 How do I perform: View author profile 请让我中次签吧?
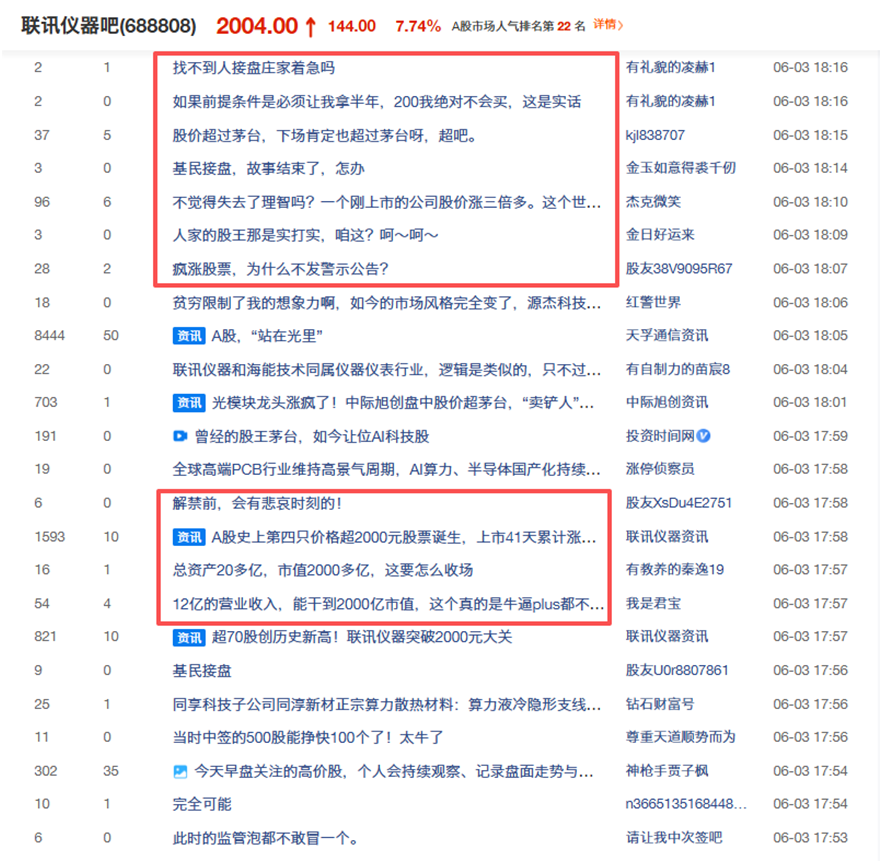click(674, 838)
